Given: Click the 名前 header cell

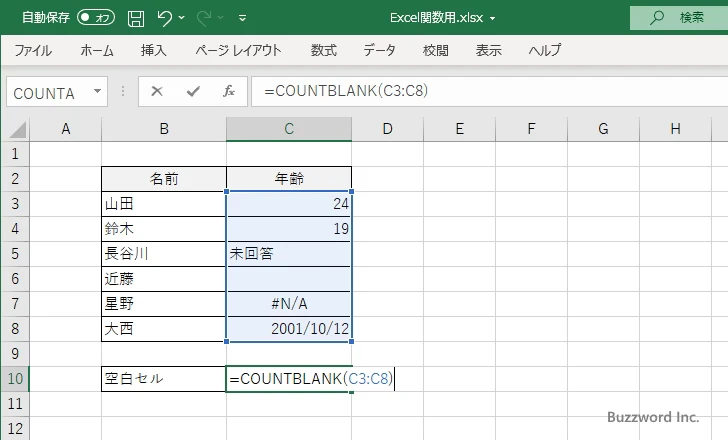Looking at the screenshot, I should (x=164, y=179).
